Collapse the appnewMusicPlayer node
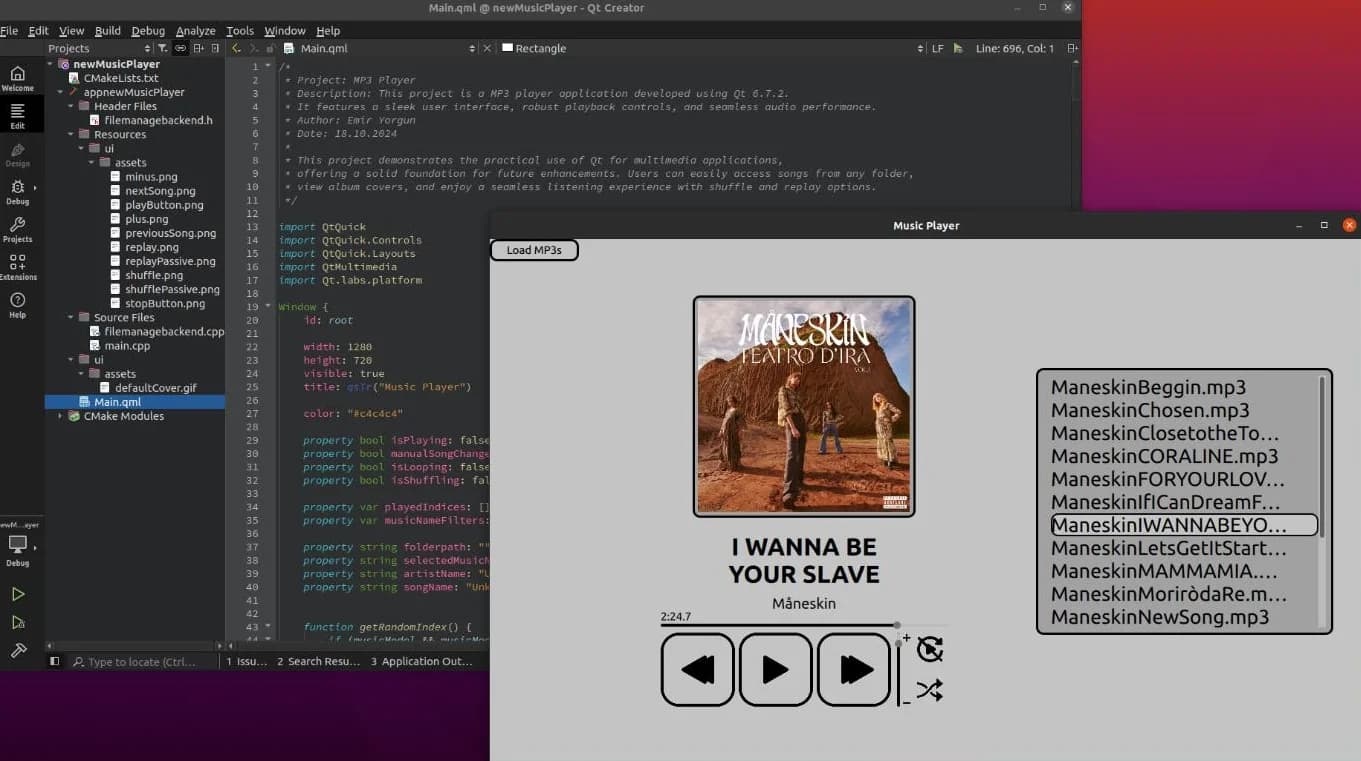The image size is (1361, 761). coord(60,92)
